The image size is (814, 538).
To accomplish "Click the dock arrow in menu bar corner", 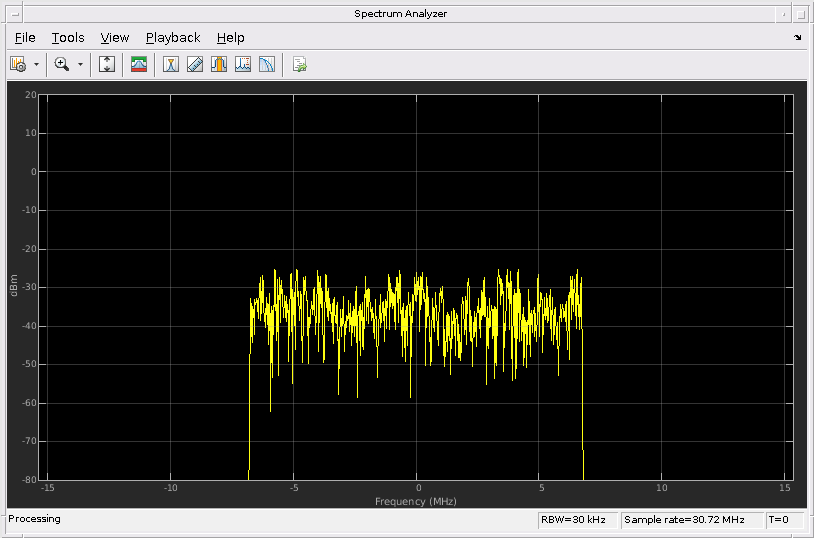I will point(798,37).
